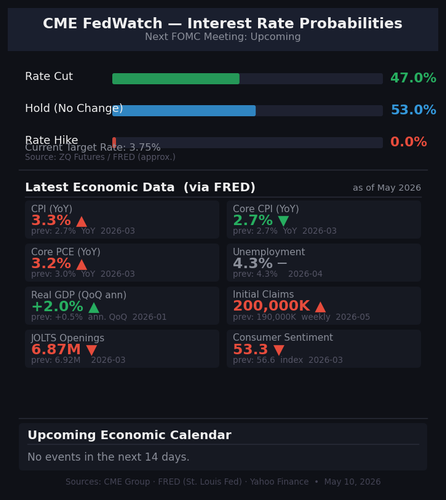Click the red down arrow beside Consumer Sentiment
The height and width of the screenshot is (500, 446).
click(279, 350)
